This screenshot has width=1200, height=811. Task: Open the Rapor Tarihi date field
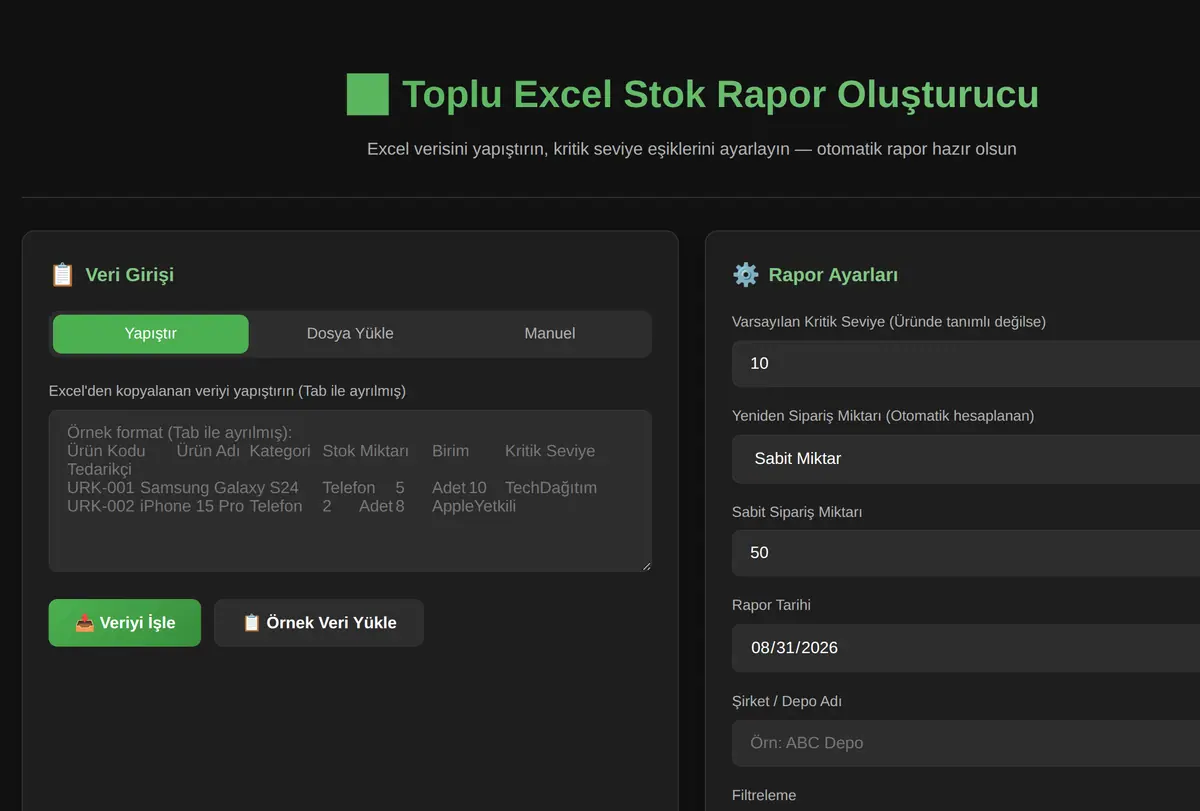(x=966, y=648)
